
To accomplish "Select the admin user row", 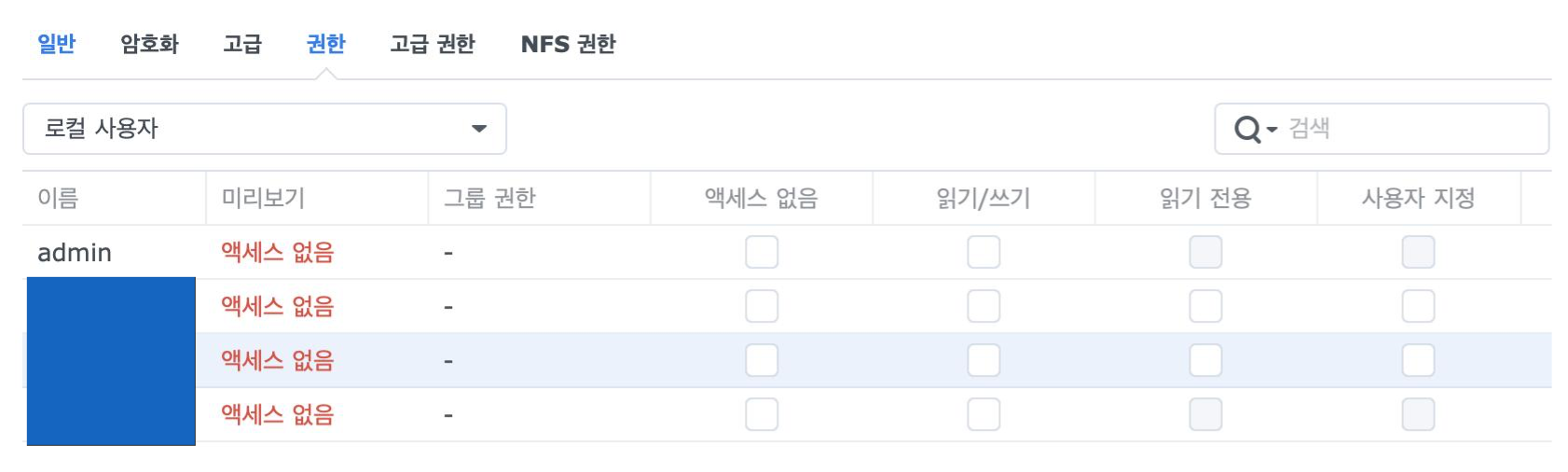I will (x=75, y=253).
